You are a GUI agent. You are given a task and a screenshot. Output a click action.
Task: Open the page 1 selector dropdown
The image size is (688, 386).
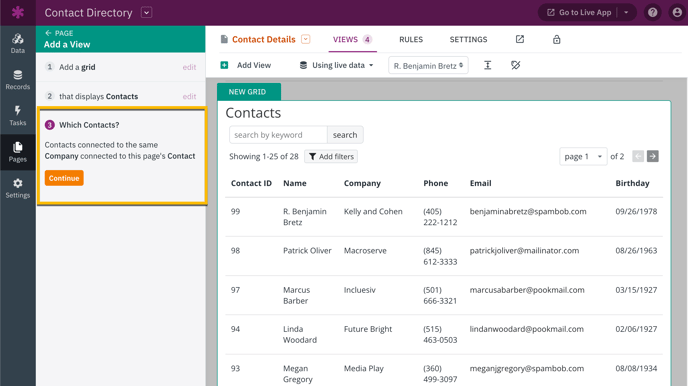tap(583, 156)
